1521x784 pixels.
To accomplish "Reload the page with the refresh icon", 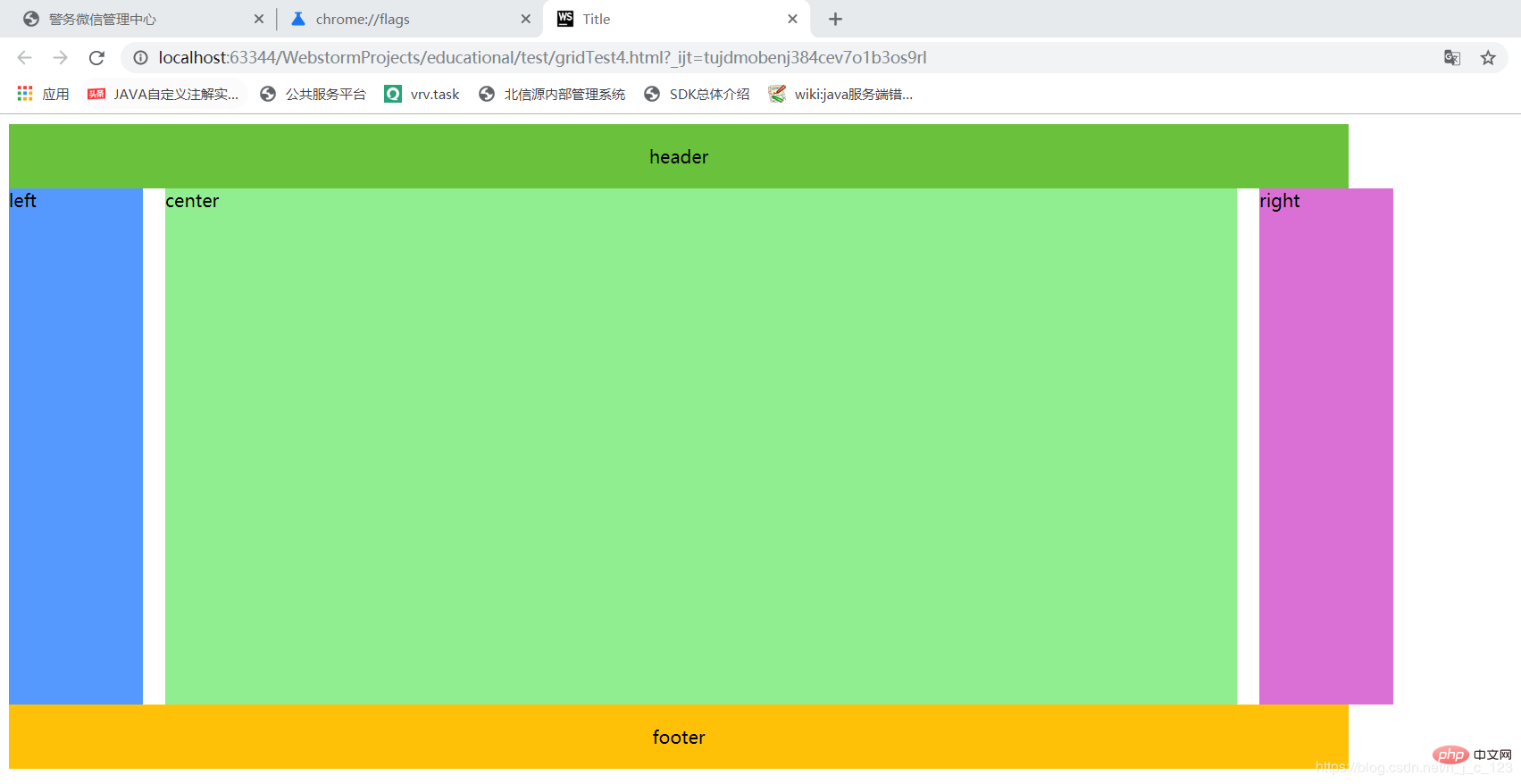I will (x=96, y=58).
